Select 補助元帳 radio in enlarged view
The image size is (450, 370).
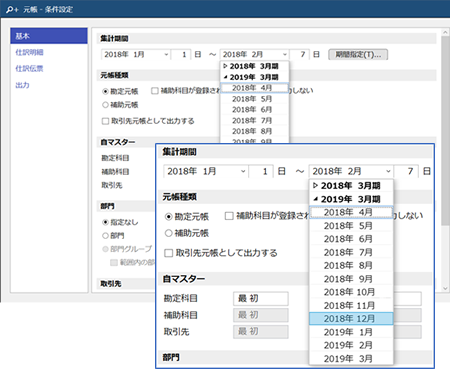pos(169,233)
